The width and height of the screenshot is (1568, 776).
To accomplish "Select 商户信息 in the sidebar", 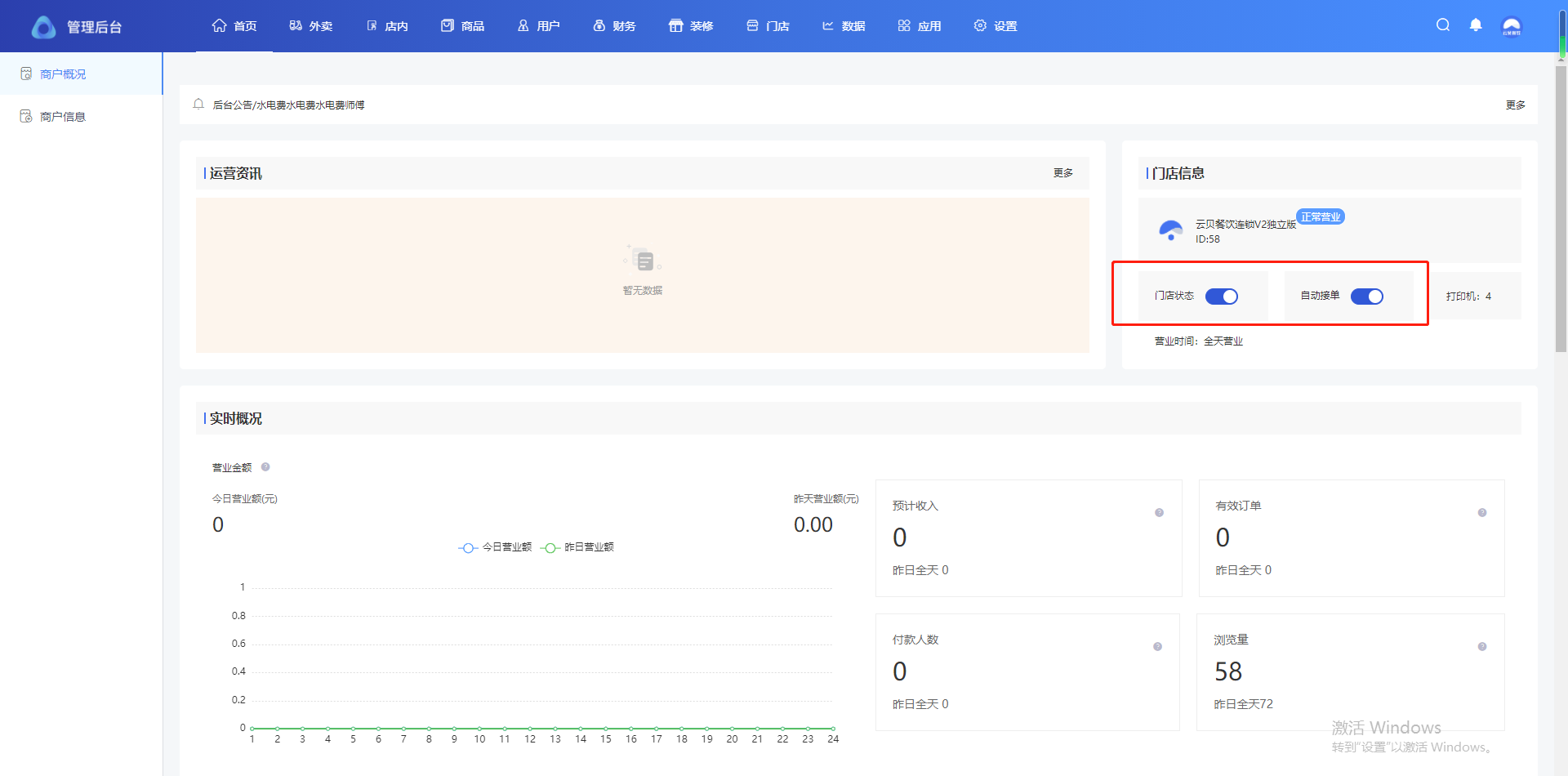I will 63,117.
